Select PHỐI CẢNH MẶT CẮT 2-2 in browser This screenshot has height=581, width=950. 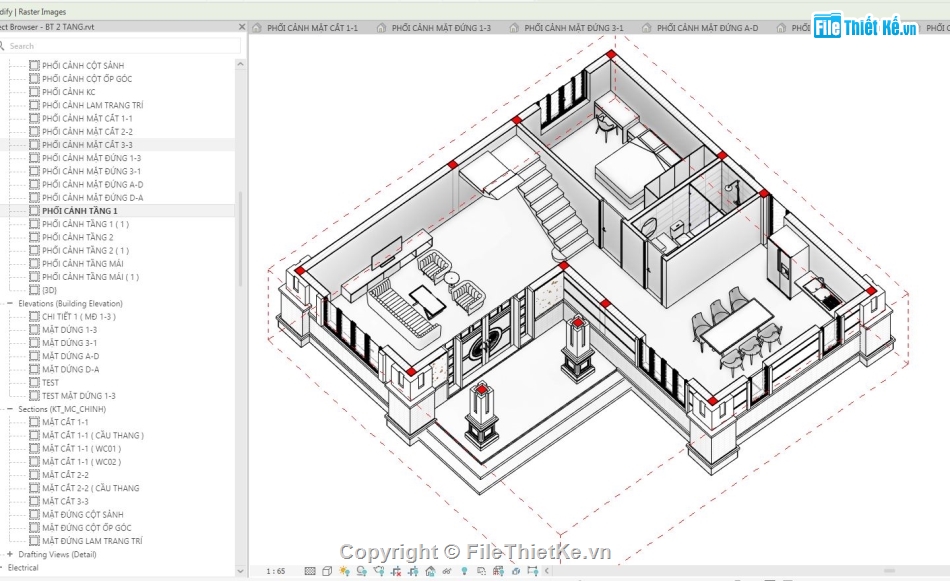pyautogui.click(x=87, y=131)
